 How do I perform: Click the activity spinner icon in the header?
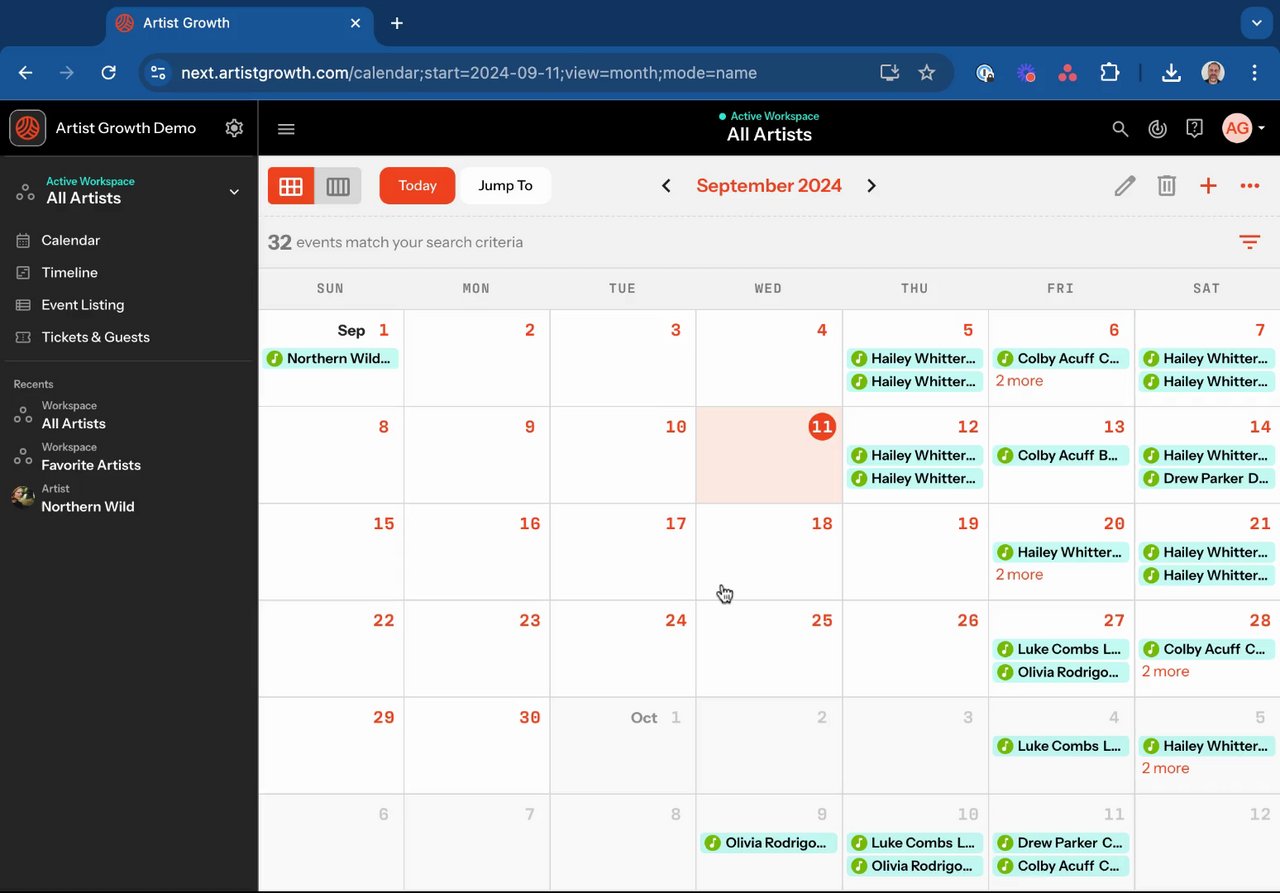(x=1157, y=129)
